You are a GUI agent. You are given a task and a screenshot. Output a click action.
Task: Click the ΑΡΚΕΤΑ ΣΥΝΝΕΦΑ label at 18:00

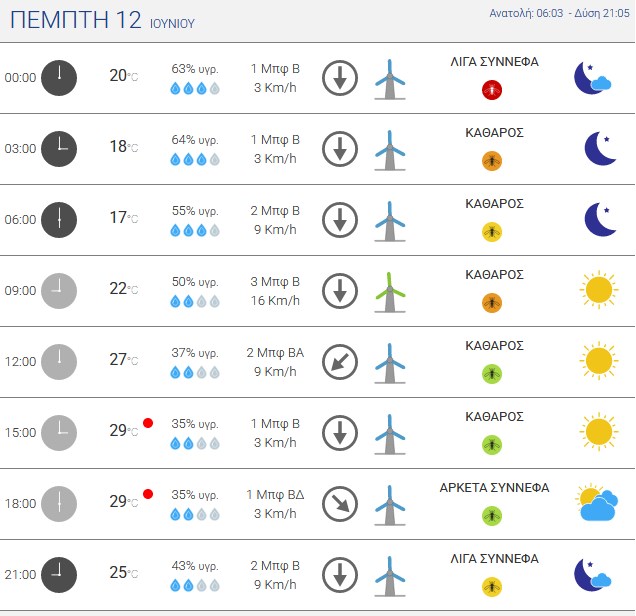(x=494, y=487)
